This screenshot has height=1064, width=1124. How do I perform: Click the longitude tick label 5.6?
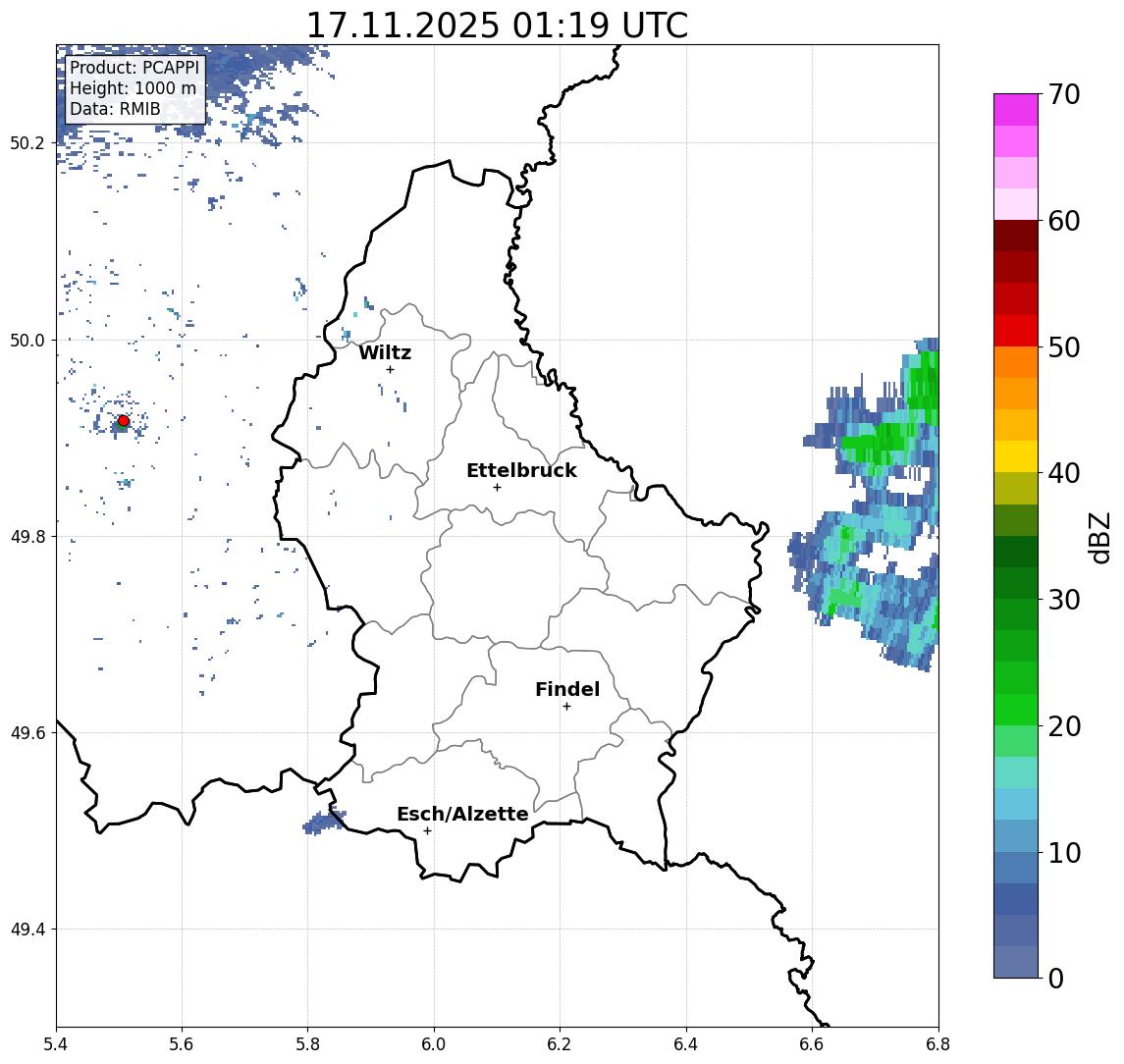pos(182,1044)
